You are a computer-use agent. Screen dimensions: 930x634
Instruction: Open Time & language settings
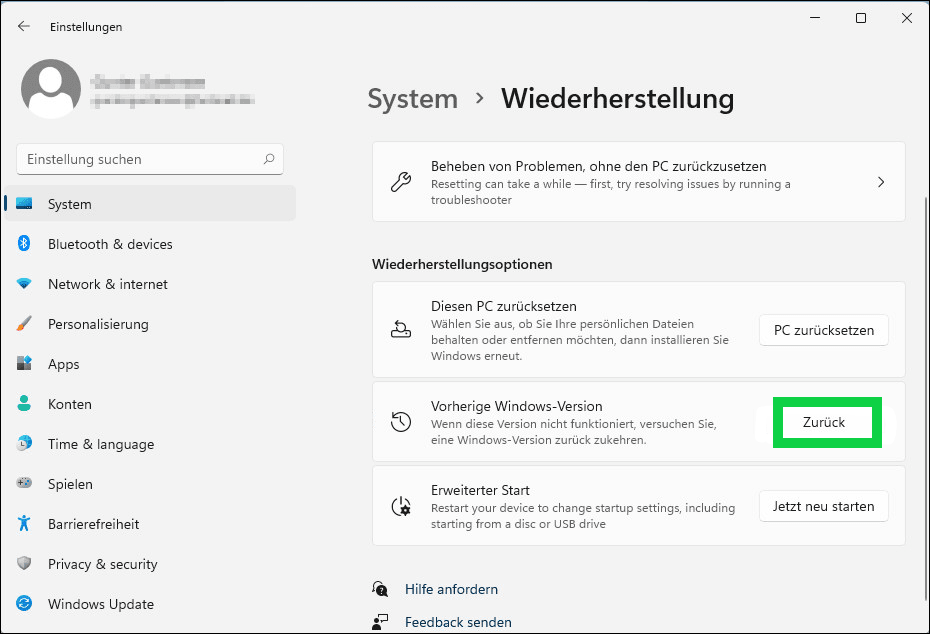point(100,444)
